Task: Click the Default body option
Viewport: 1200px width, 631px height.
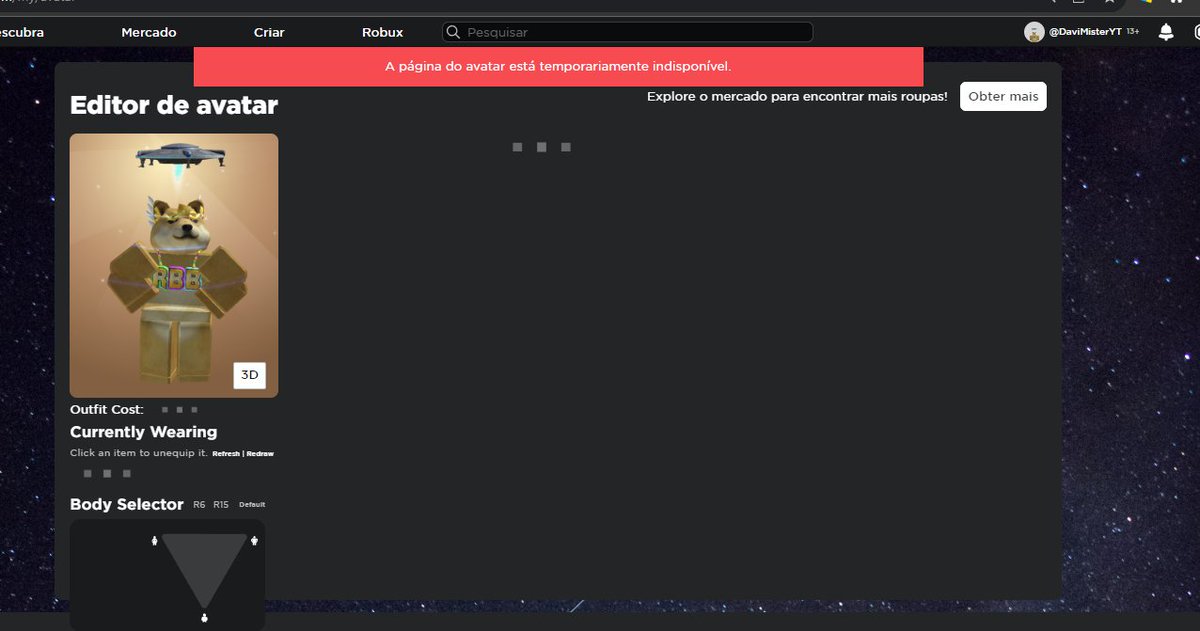Action: [x=252, y=505]
